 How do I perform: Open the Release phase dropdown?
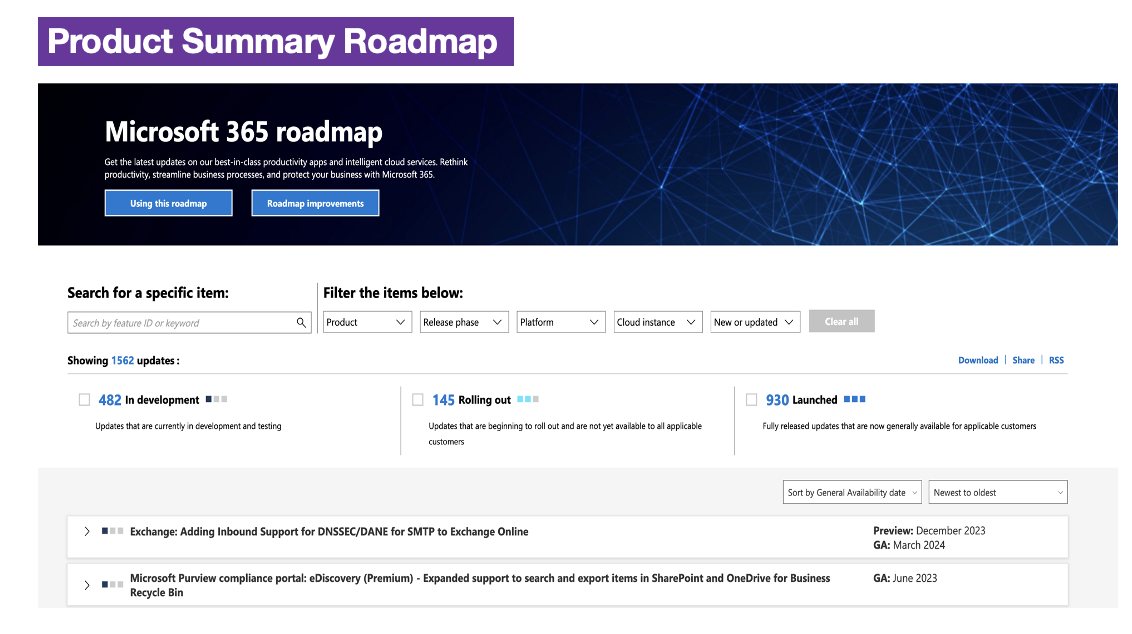pyautogui.click(x=464, y=322)
